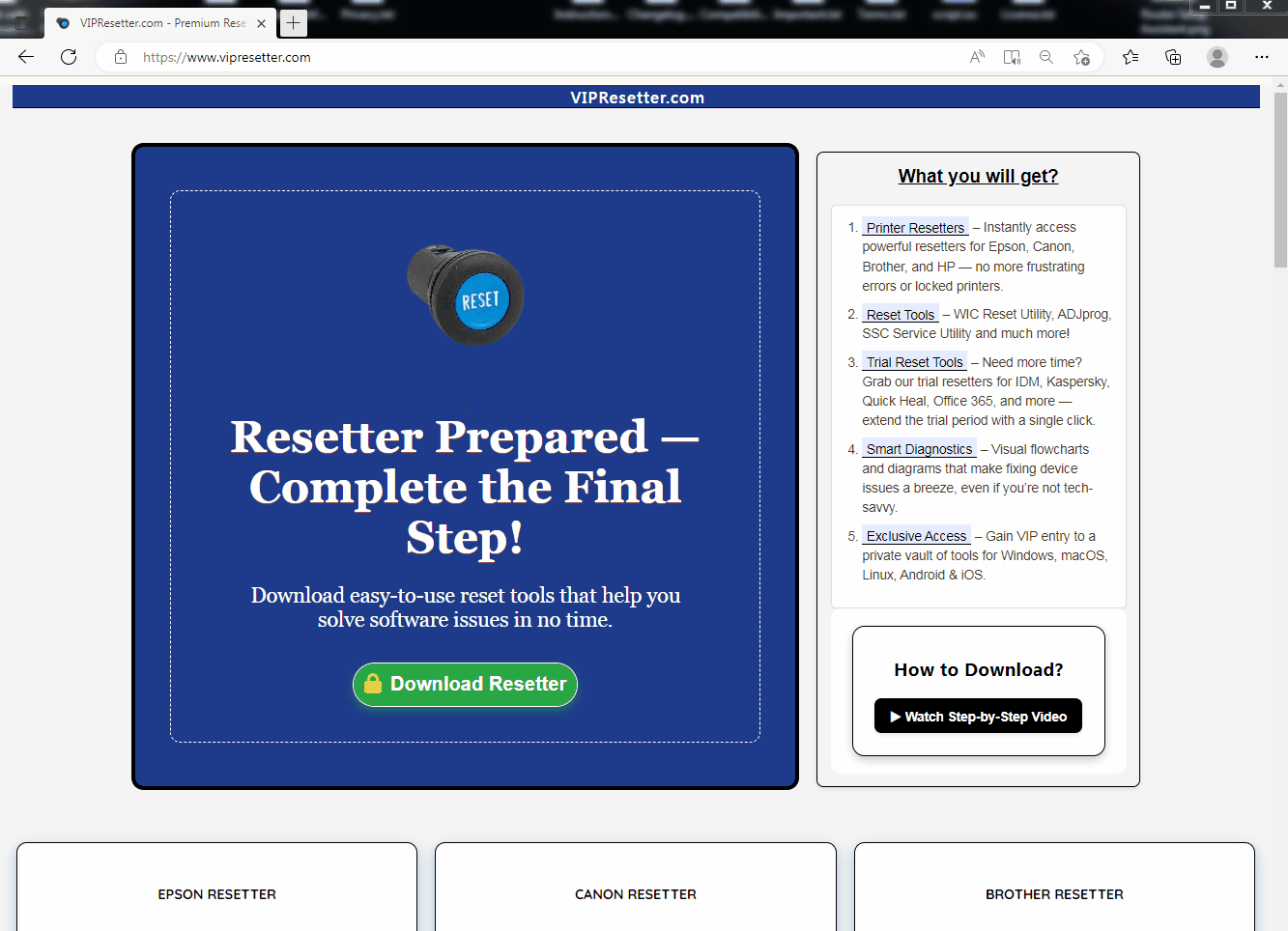Click the green Download Resetter button
This screenshot has height=931, width=1288.
coord(465,684)
